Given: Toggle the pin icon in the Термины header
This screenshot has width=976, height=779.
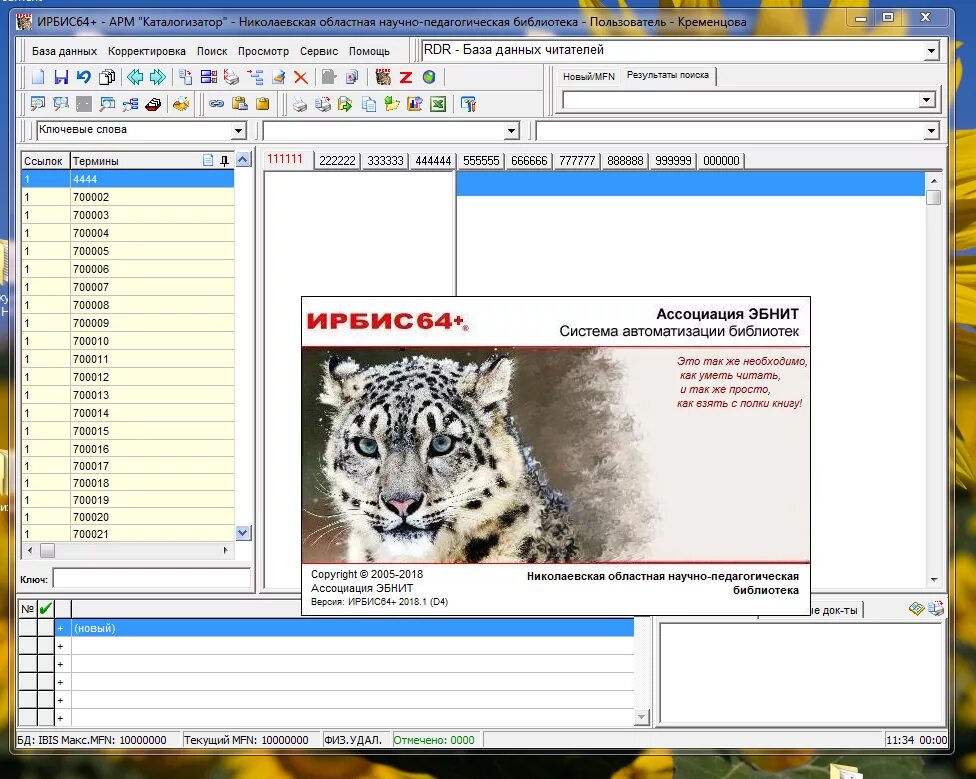Looking at the screenshot, I should [224, 161].
